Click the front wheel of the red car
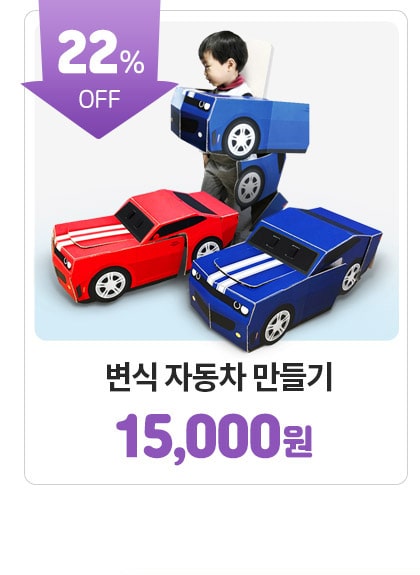 [110, 285]
